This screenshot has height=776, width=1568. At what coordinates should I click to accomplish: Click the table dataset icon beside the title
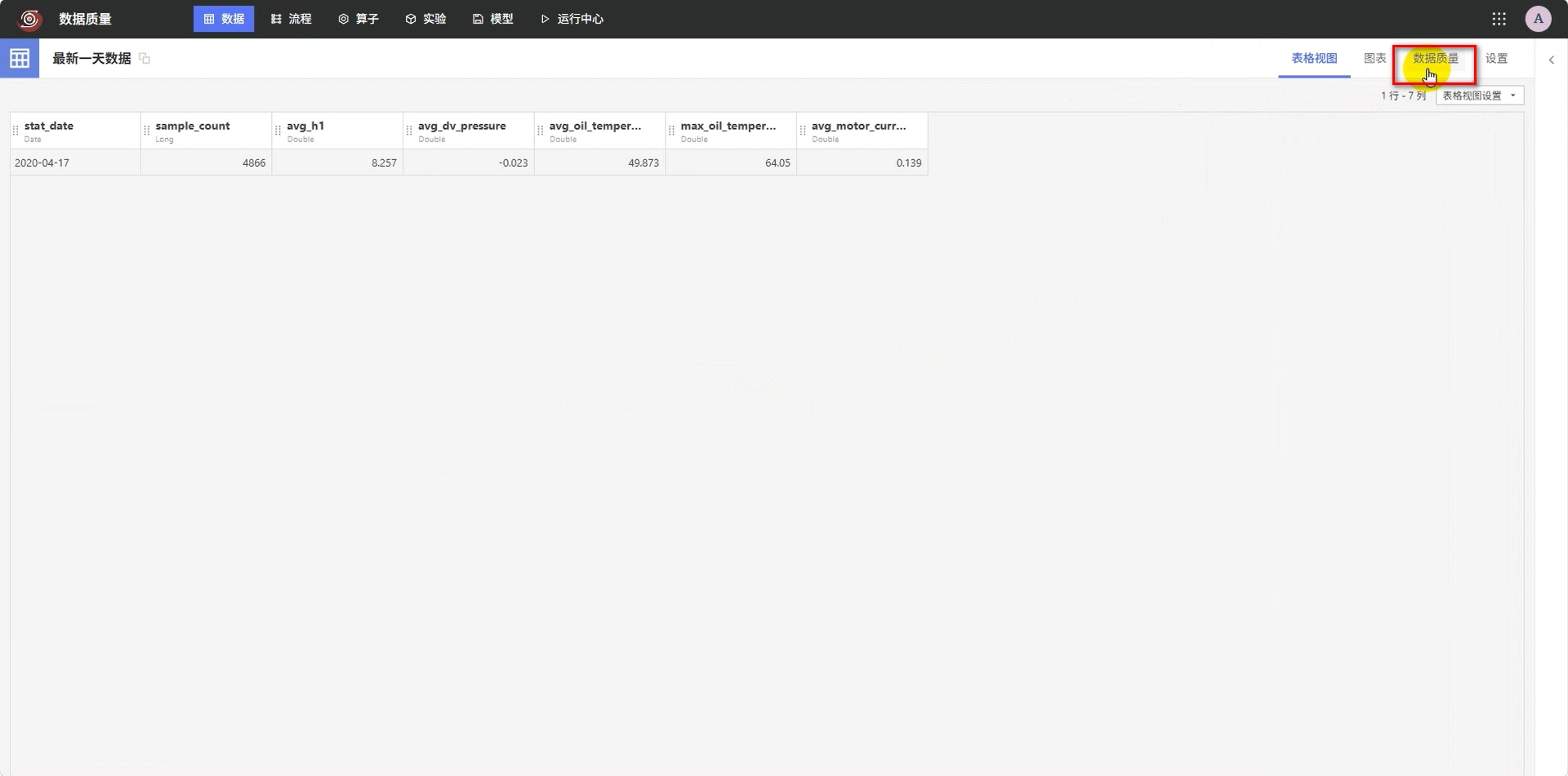(x=20, y=58)
